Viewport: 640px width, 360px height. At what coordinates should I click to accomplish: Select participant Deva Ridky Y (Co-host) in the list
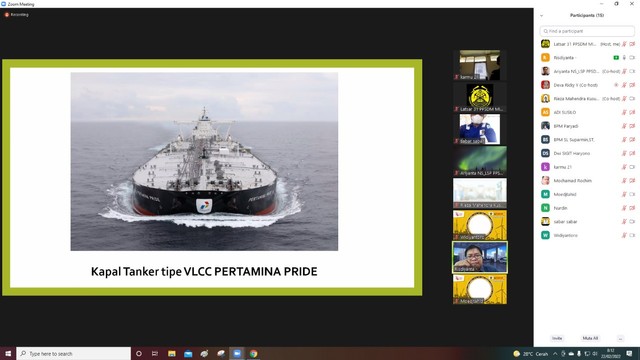click(x=576, y=85)
